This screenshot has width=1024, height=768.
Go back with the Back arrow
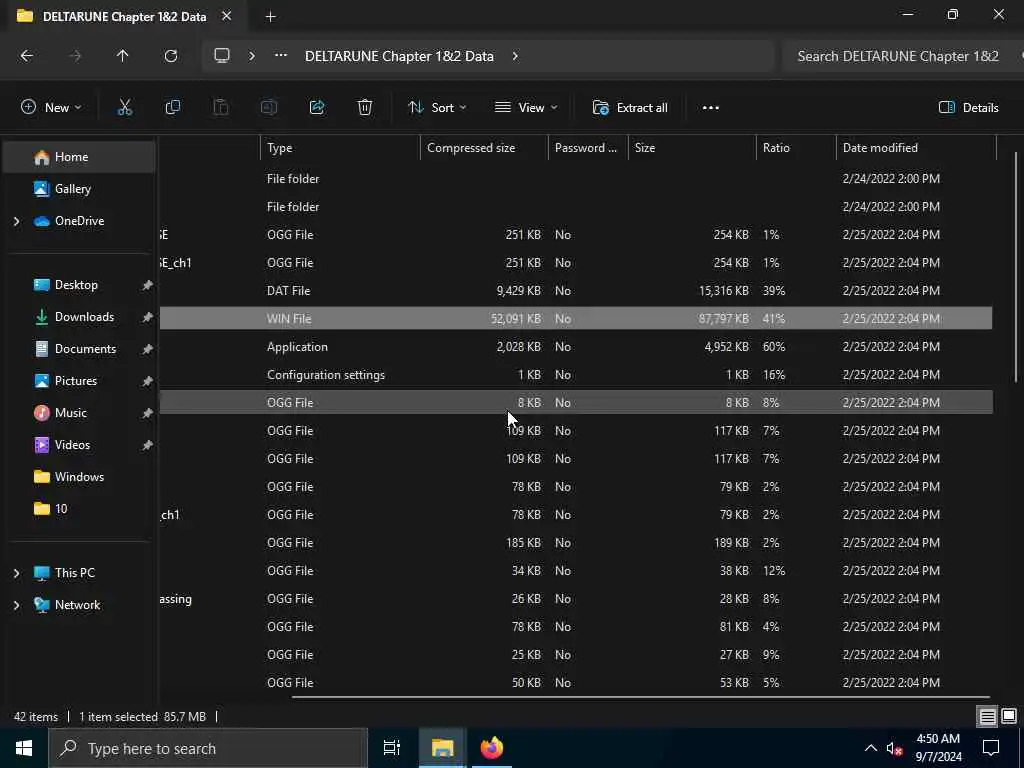[x=27, y=56]
